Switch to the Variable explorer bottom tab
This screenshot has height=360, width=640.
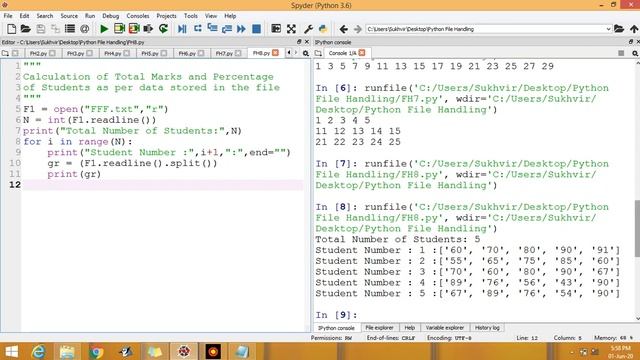(x=444, y=328)
